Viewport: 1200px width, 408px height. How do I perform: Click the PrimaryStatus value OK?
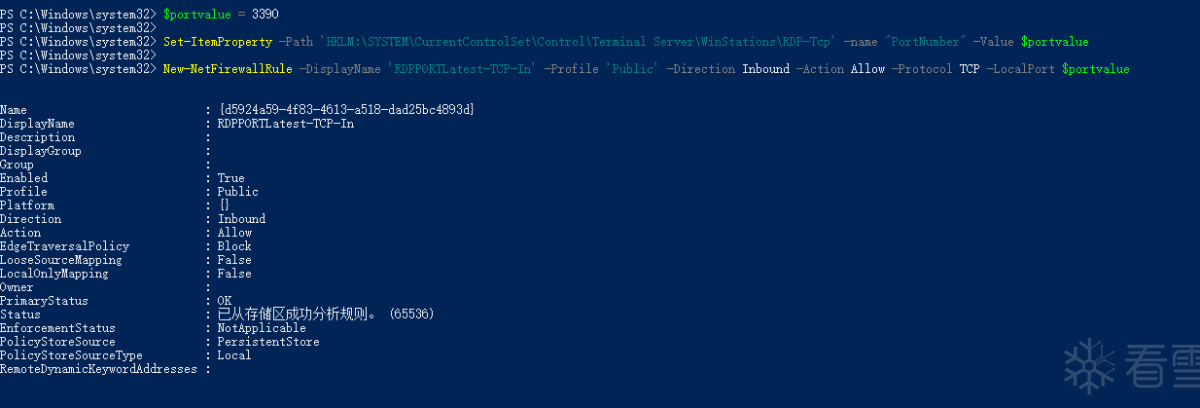[x=225, y=300]
